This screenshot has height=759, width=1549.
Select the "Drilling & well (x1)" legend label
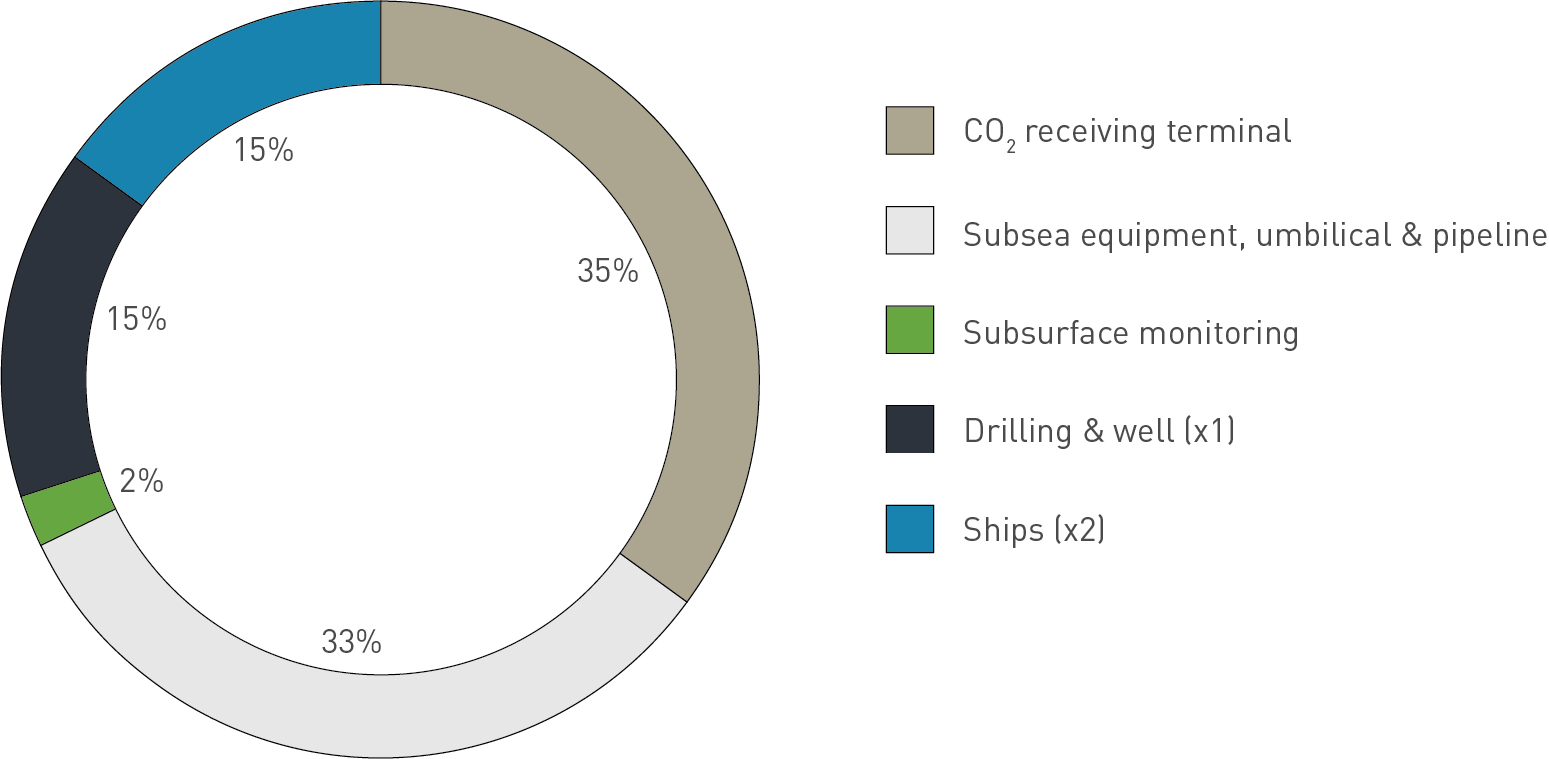1099,431
